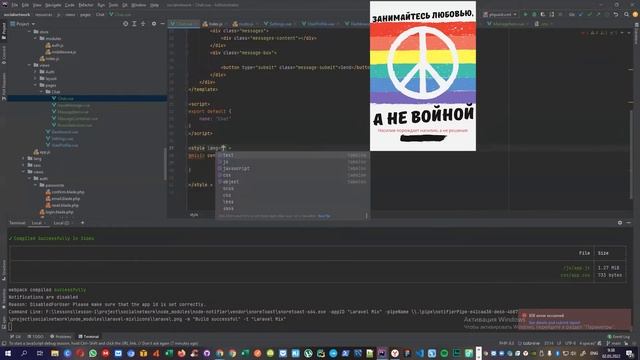Viewport: 640px width, 360px height.
Task: Click the Search Everywhere magnifier icon
Action: coord(626,14)
